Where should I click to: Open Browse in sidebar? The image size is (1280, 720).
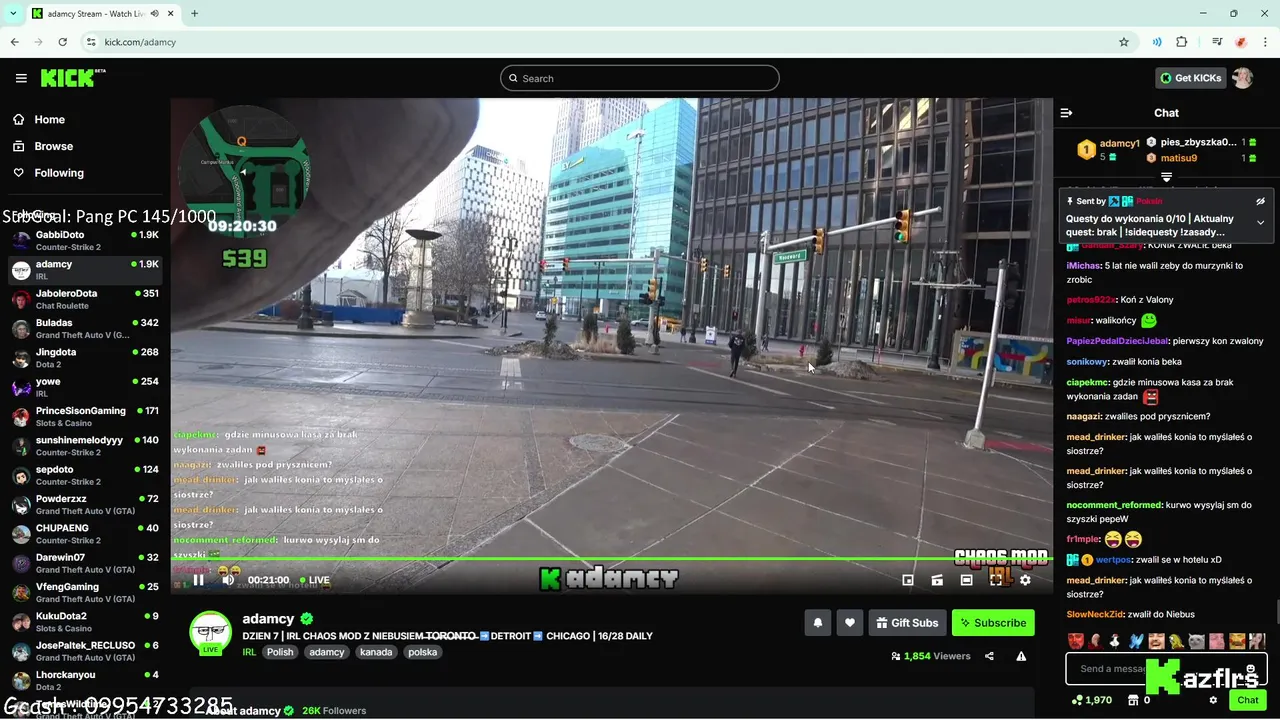tap(52, 146)
